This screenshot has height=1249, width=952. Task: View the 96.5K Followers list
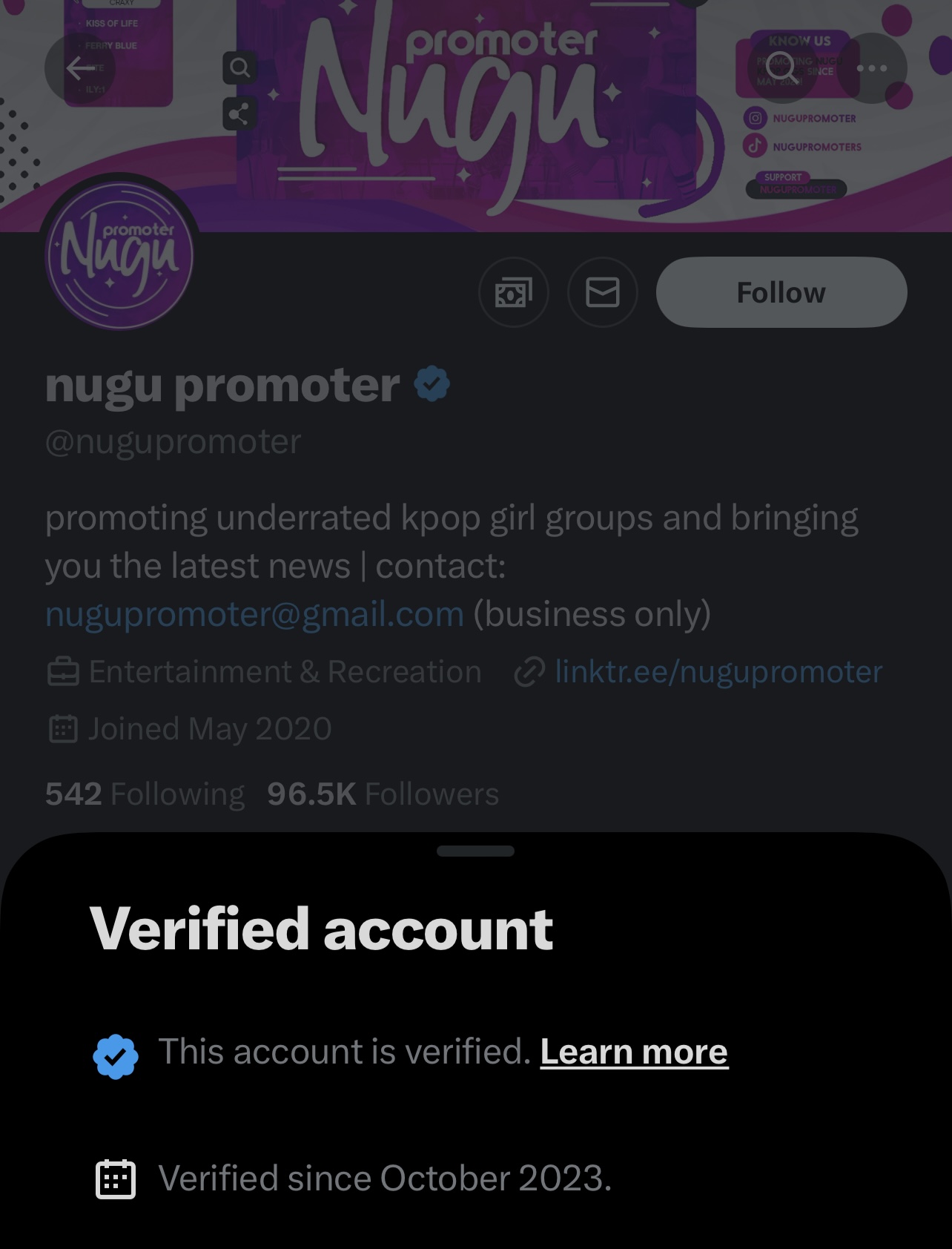coord(383,794)
